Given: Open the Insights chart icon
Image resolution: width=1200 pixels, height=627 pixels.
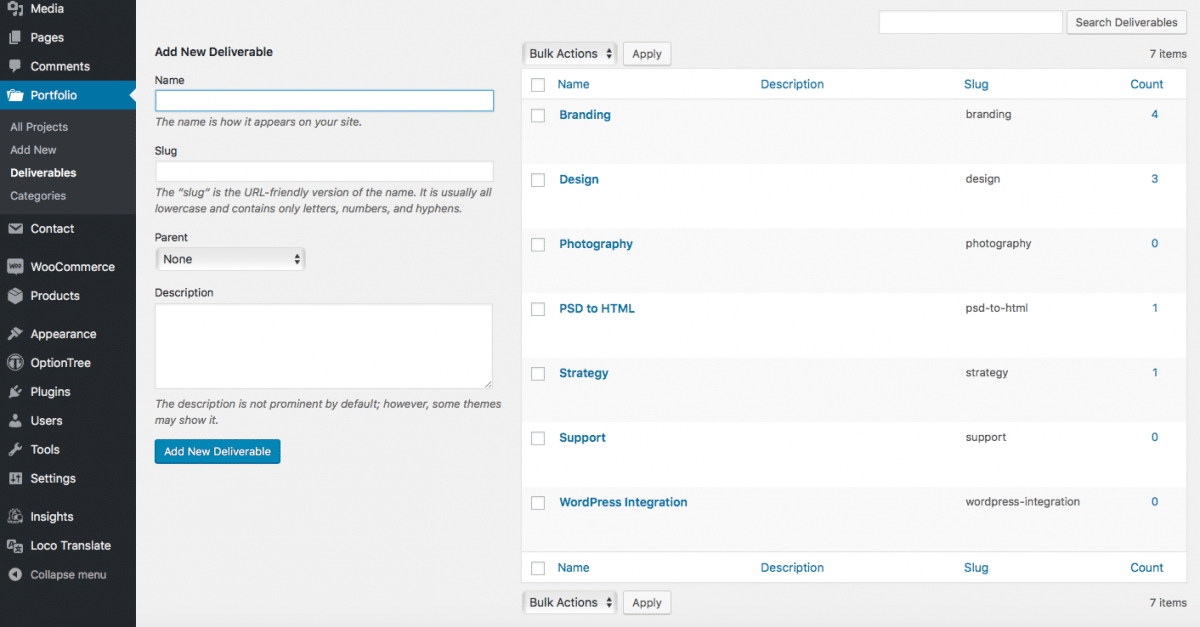Looking at the screenshot, I should (x=17, y=516).
